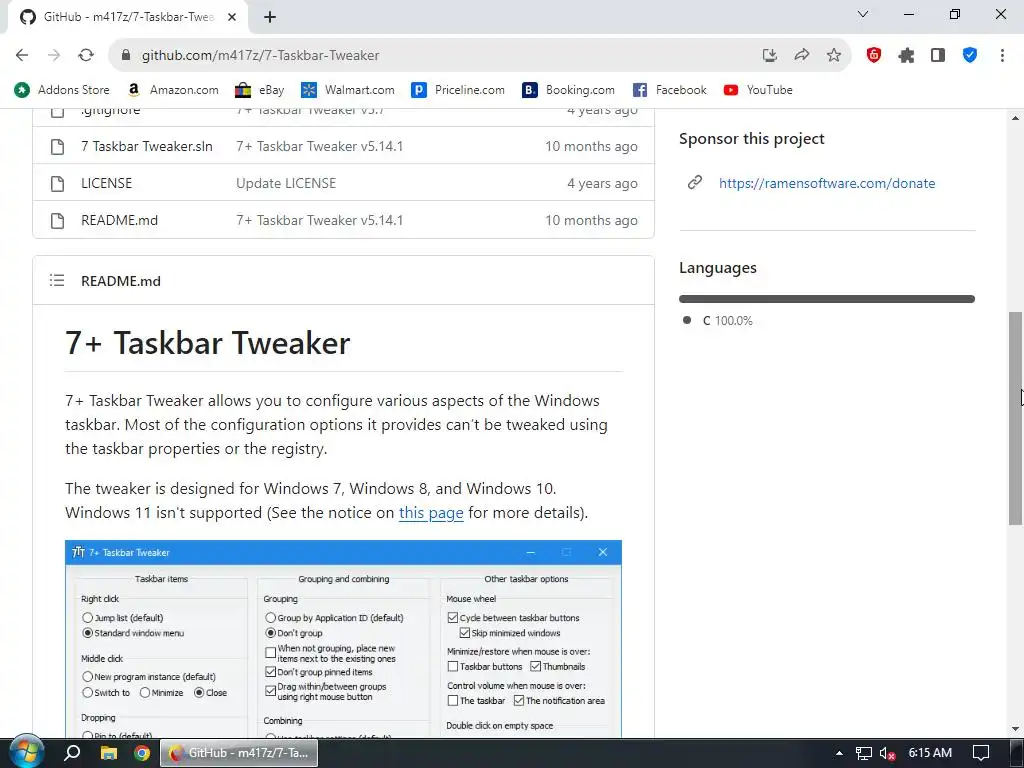Screen dimensions: 1024x768
Task: Open the red shield extension icon
Action: (874, 56)
